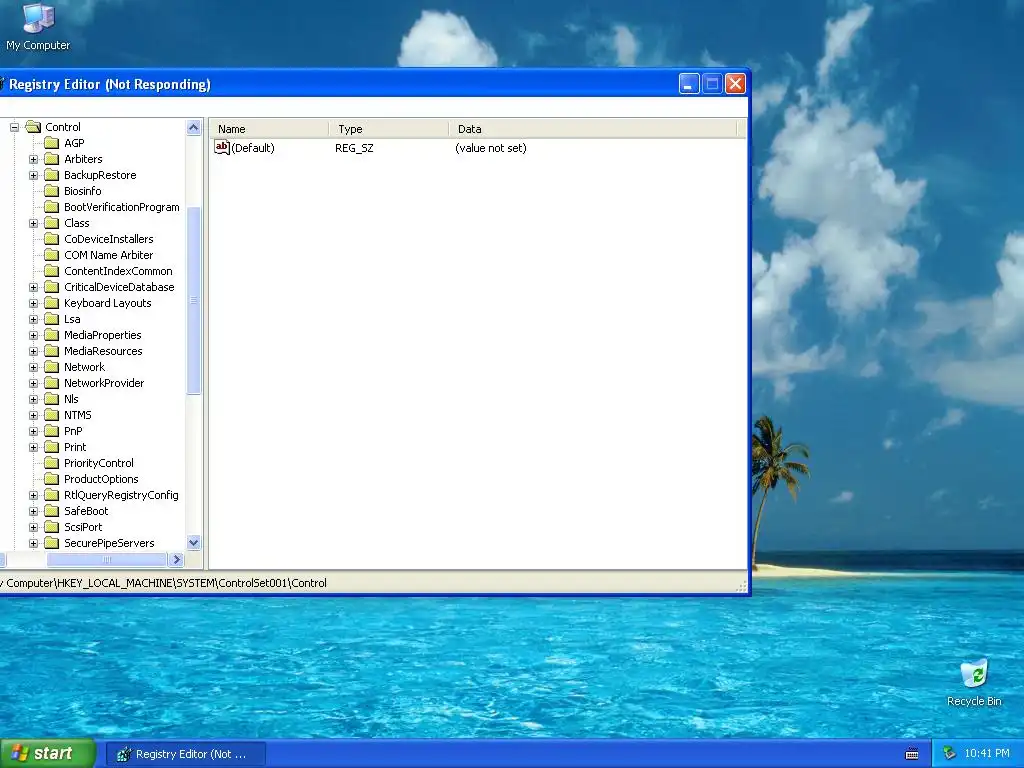Image resolution: width=1024 pixels, height=768 pixels.
Task: Click the Registry Editor title bar
Action: point(340,84)
